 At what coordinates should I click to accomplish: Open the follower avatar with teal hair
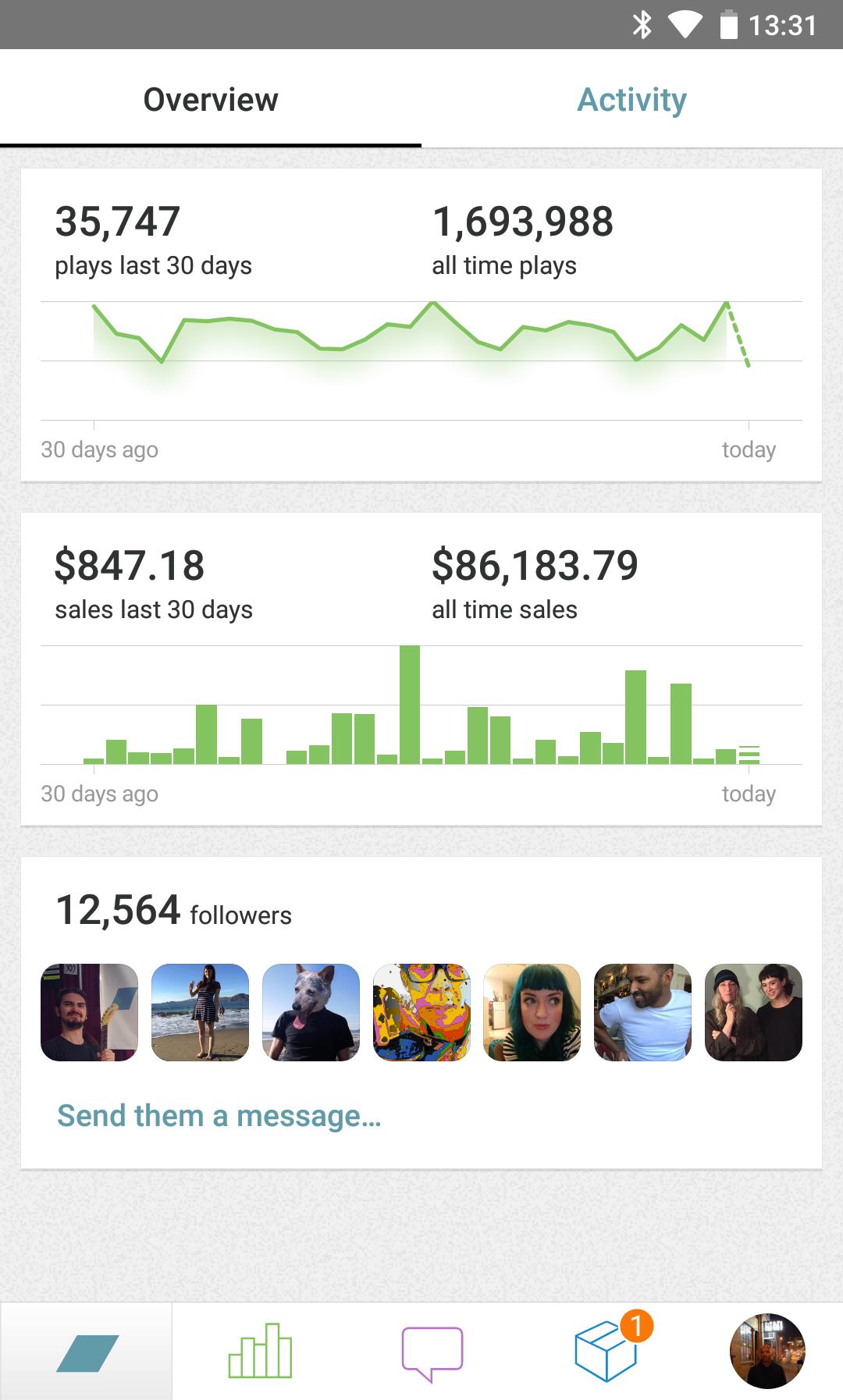[532, 1012]
